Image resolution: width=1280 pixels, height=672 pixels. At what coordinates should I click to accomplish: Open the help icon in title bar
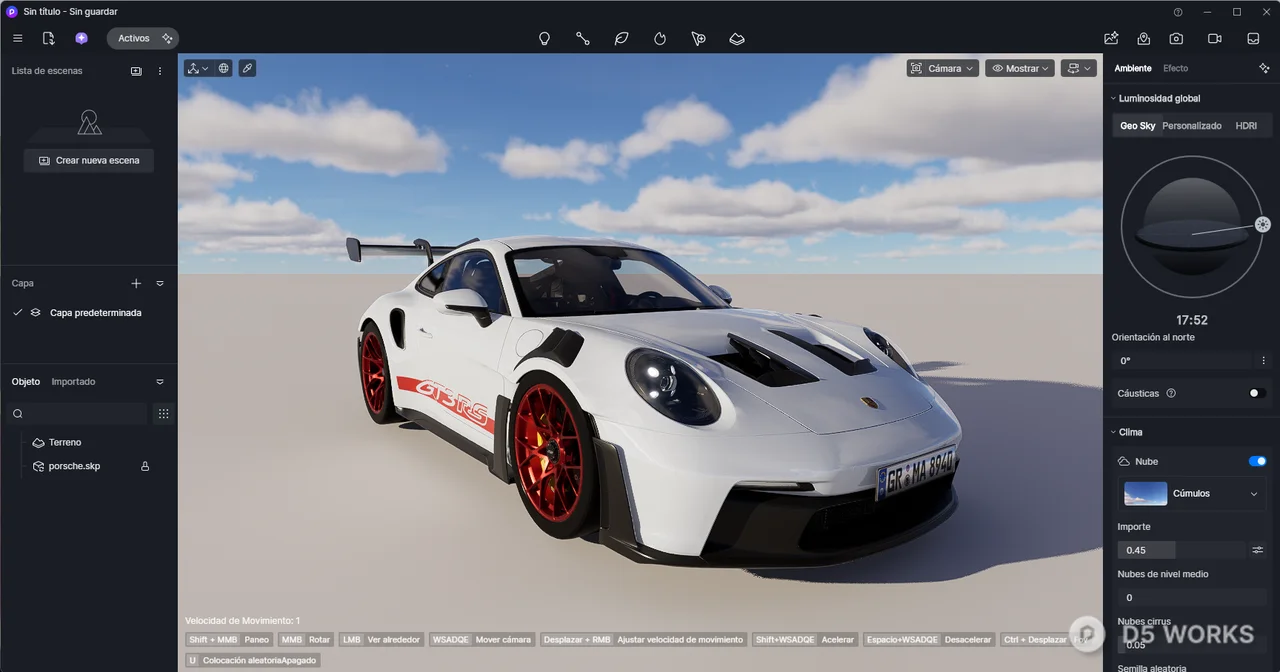[x=1178, y=12]
